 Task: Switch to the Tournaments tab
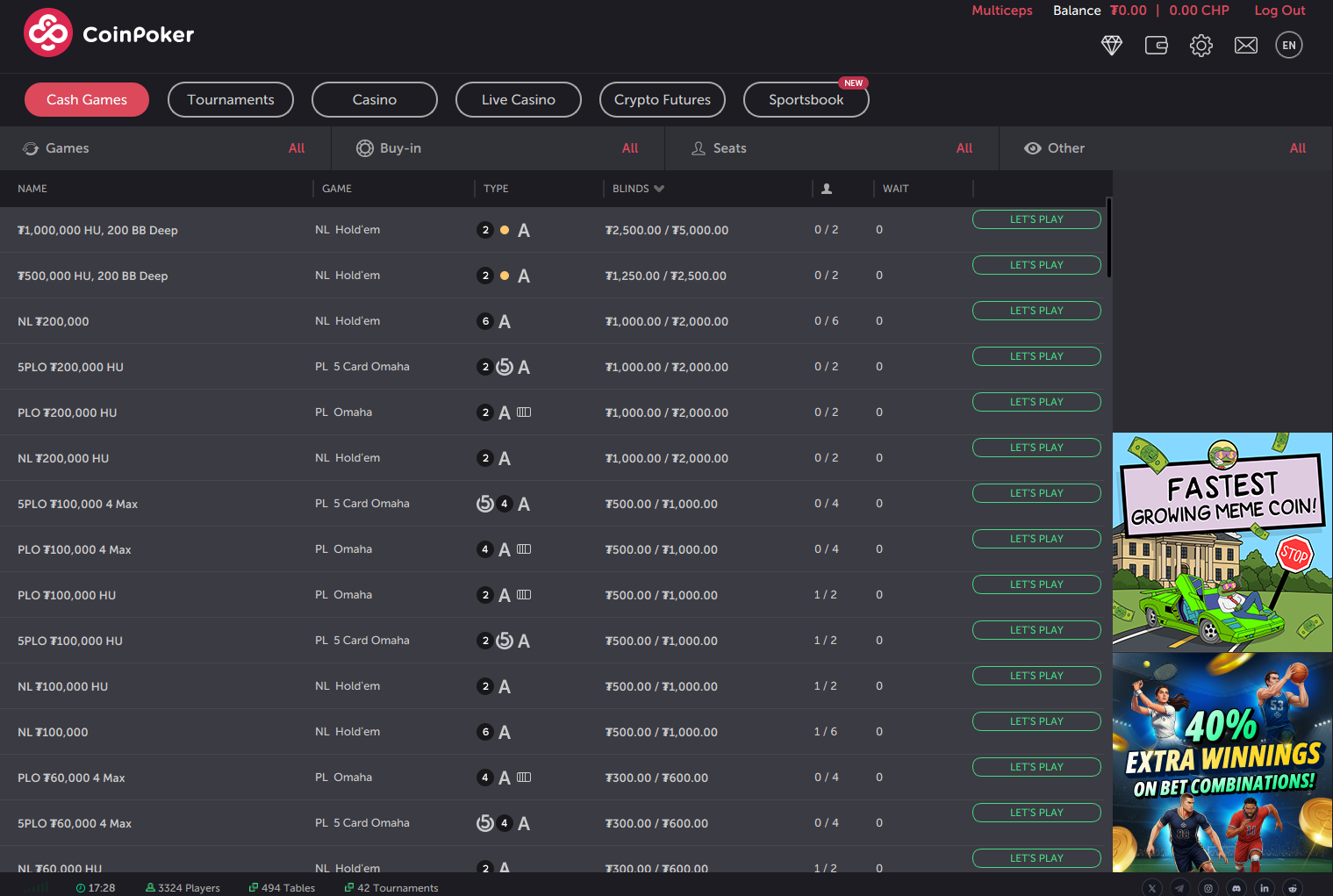[x=231, y=100]
